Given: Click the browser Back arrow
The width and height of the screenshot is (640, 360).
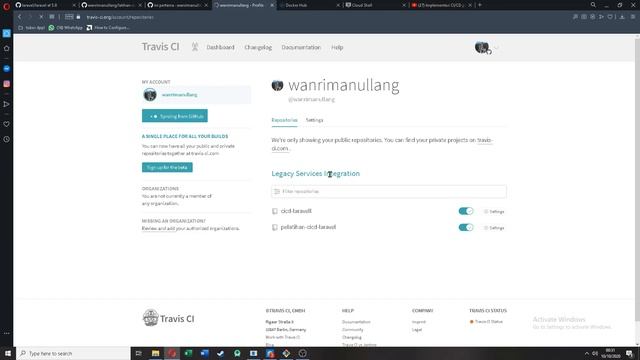Looking at the screenshot, I should [20, 17].
